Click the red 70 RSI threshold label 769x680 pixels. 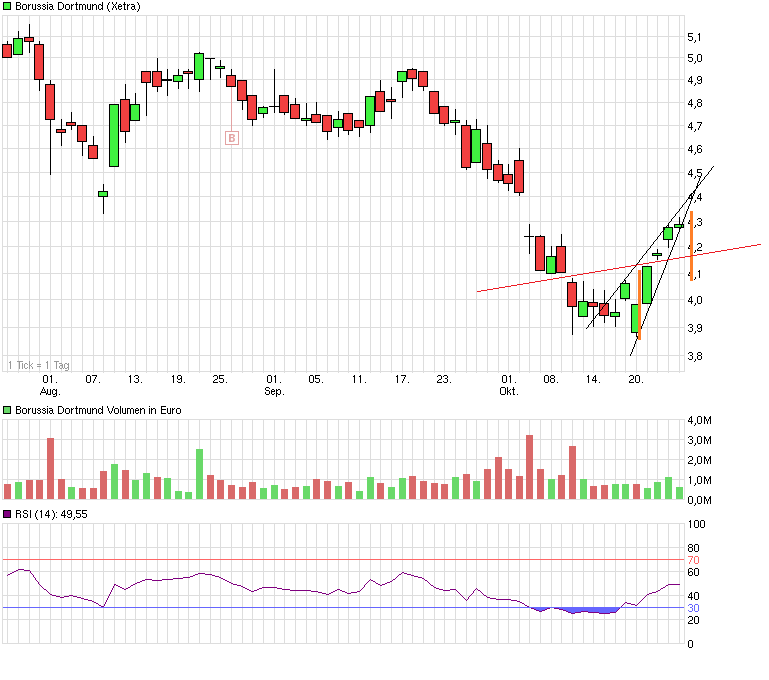pyautogui.click(x=693, y=560)
